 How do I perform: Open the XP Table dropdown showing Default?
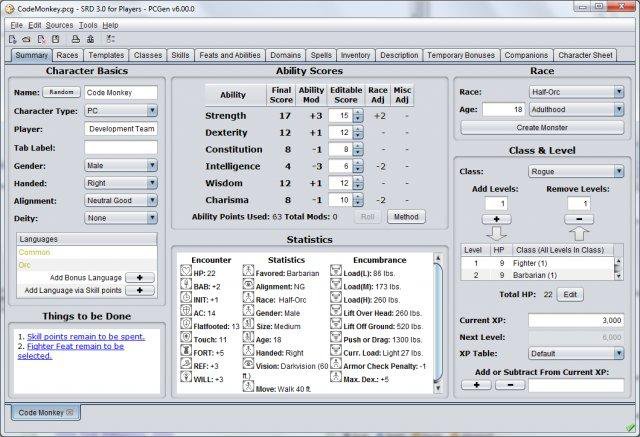(576, 353)
